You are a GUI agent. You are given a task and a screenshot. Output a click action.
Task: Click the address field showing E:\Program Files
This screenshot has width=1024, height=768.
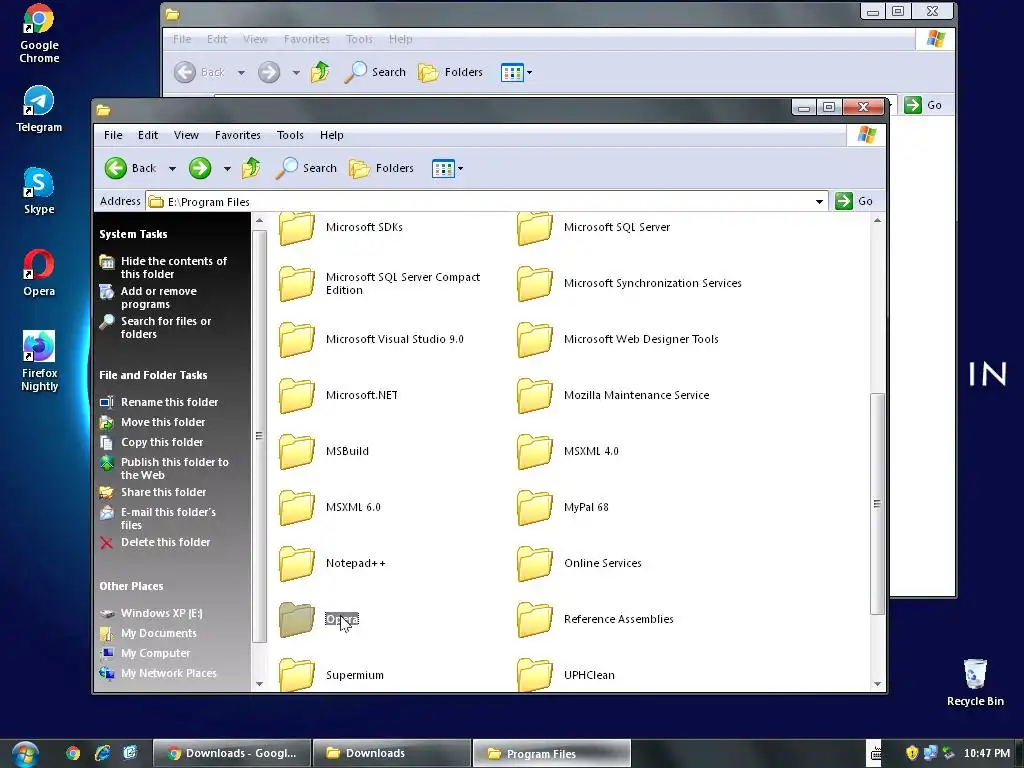tap(487, 202)
